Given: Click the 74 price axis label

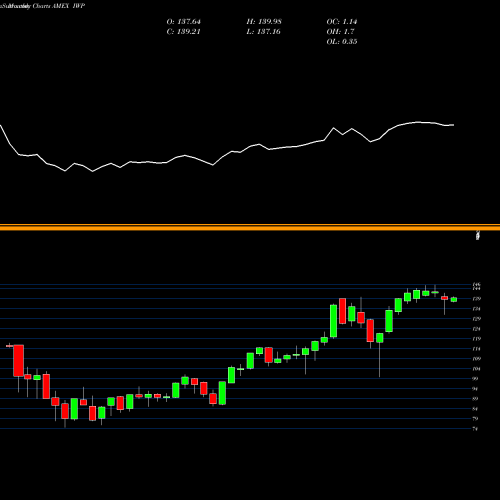Looking at the screenshot, I should (475, 429).
